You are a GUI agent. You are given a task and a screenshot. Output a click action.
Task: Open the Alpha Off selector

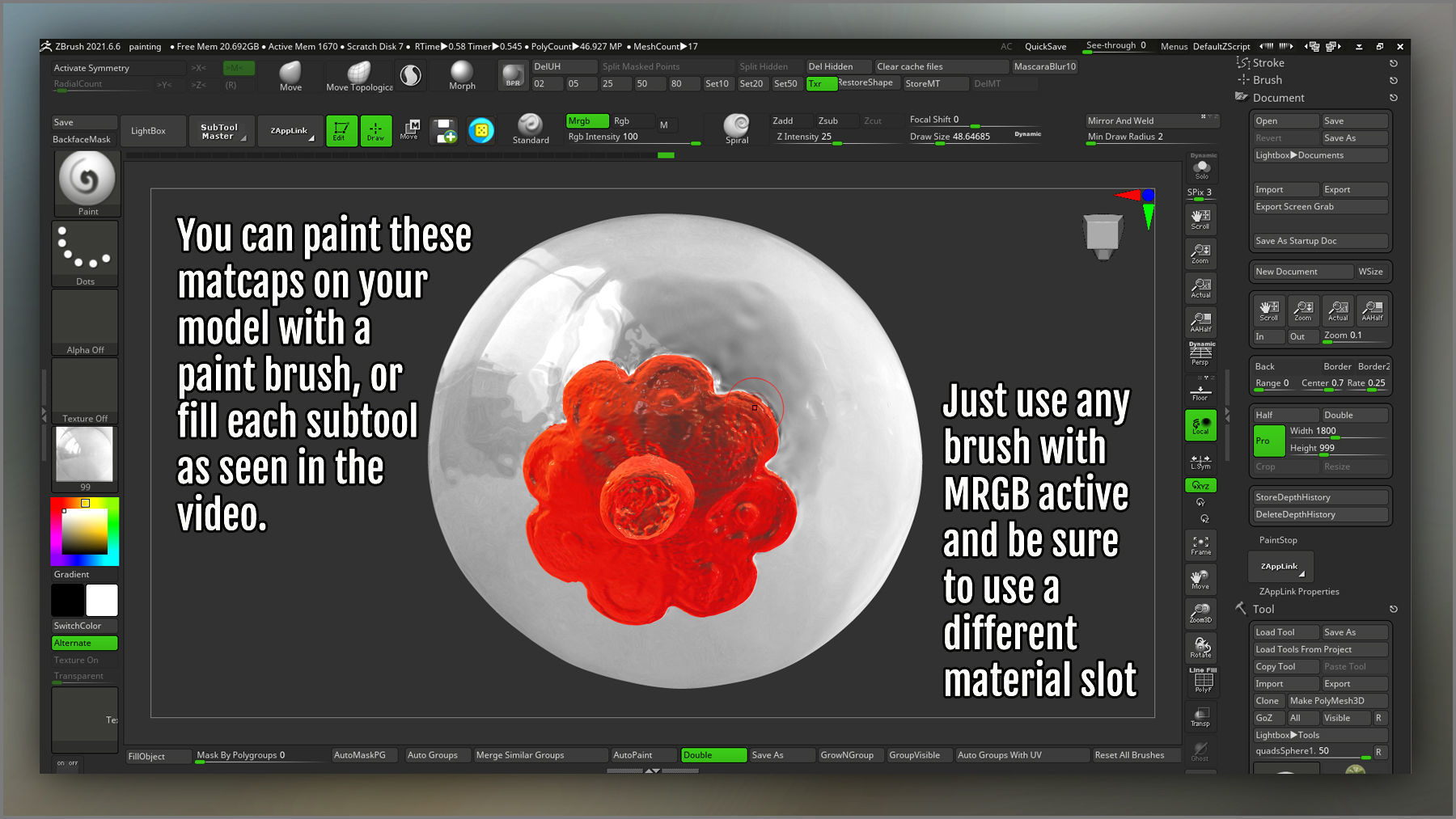(x=85, y=323)
